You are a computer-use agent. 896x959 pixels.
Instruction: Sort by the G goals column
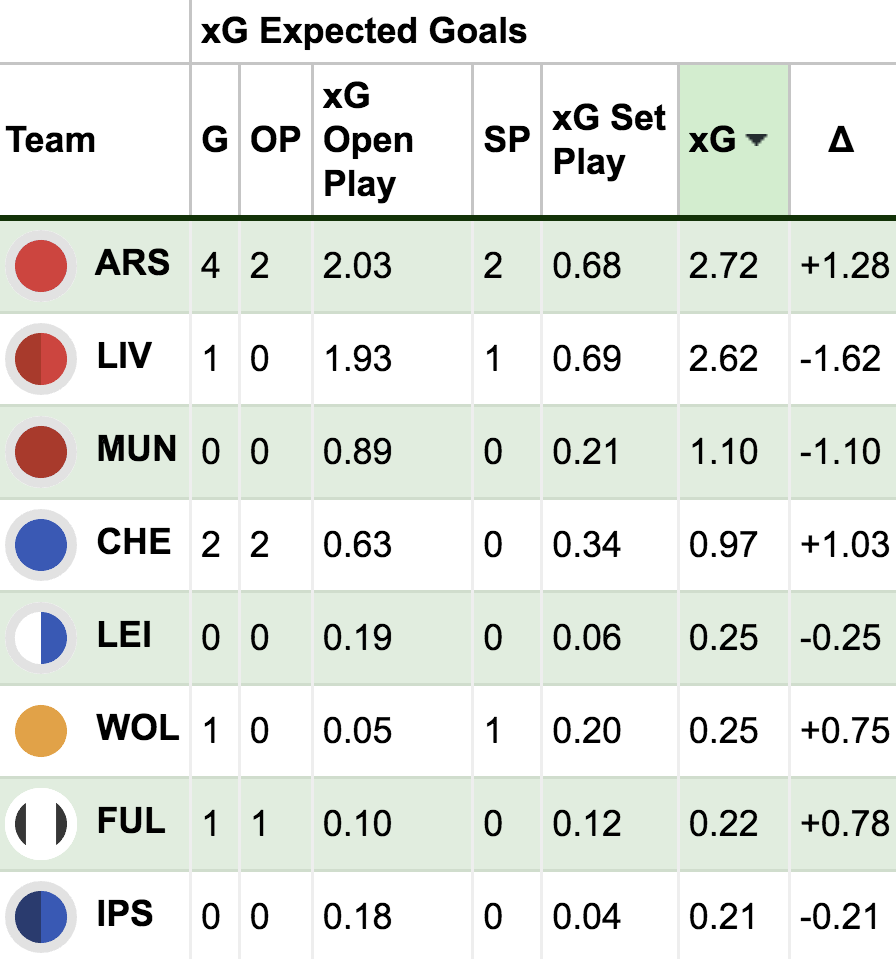(214, 140)
